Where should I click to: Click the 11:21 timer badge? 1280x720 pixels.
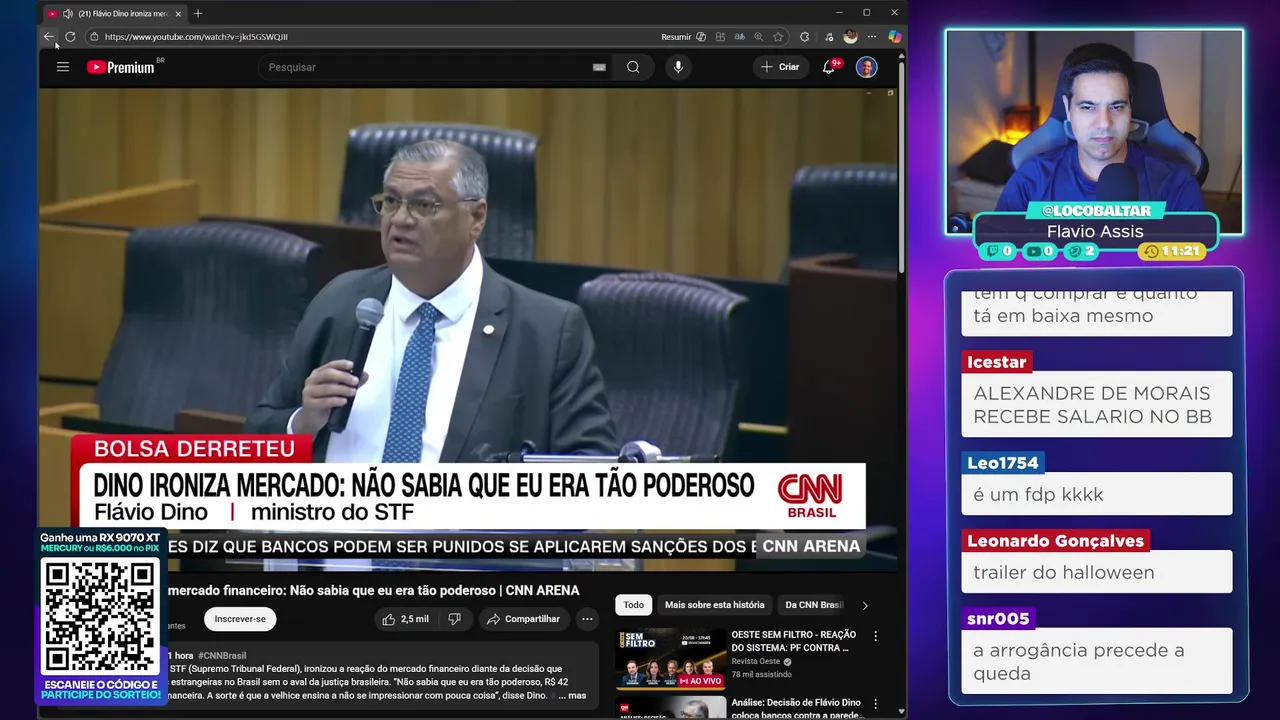tap(1172, 251)
